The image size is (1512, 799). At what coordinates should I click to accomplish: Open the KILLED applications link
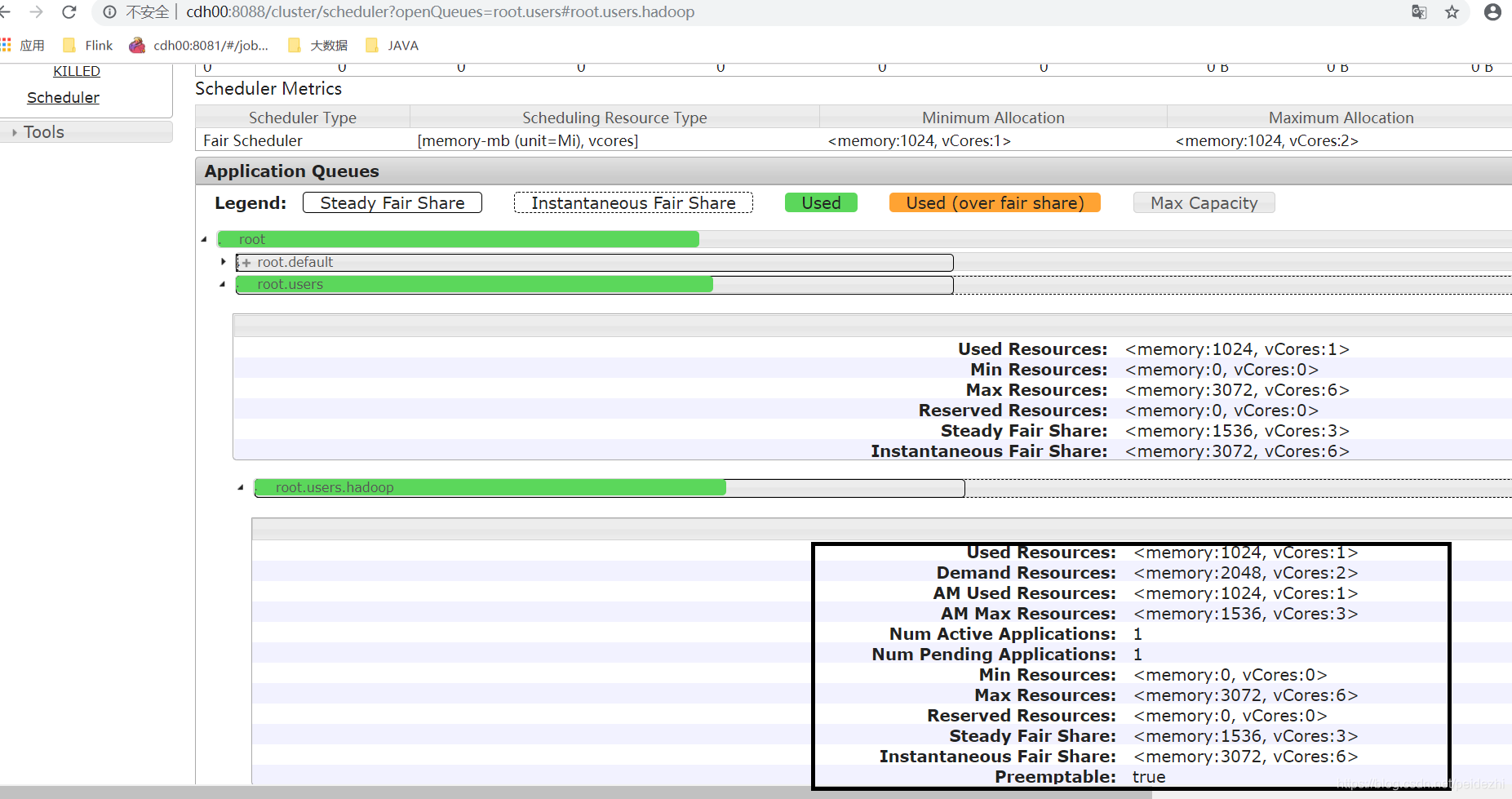[77, 71]
